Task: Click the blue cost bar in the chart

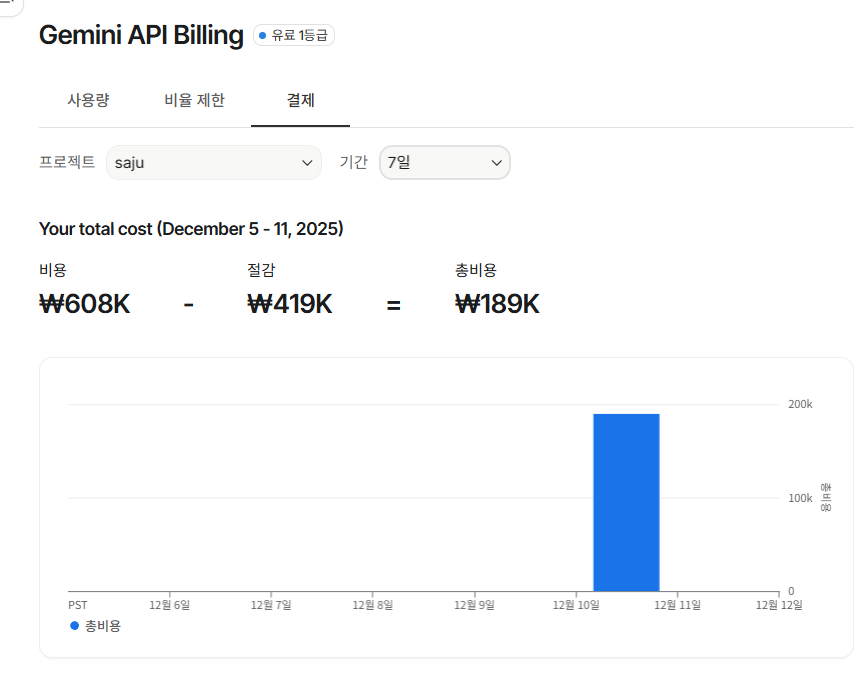Action: [626, 502]
